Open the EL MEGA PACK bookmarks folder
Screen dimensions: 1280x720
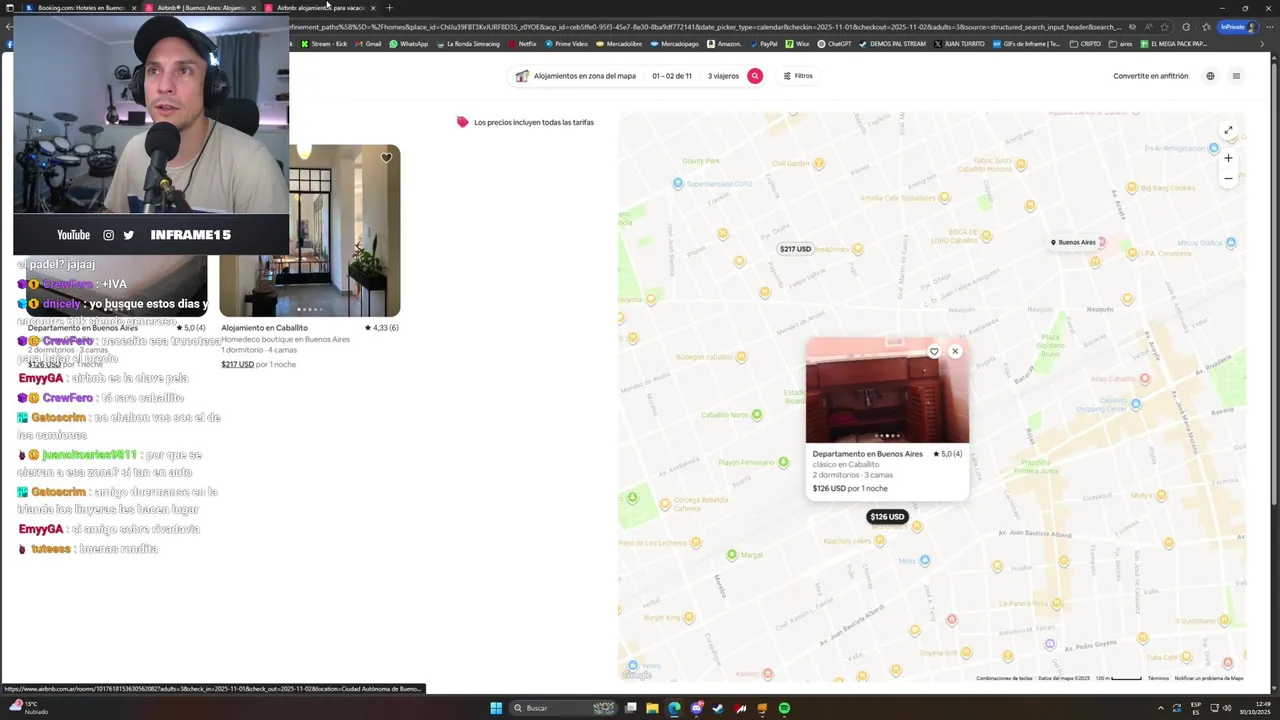pos(1174,44)
